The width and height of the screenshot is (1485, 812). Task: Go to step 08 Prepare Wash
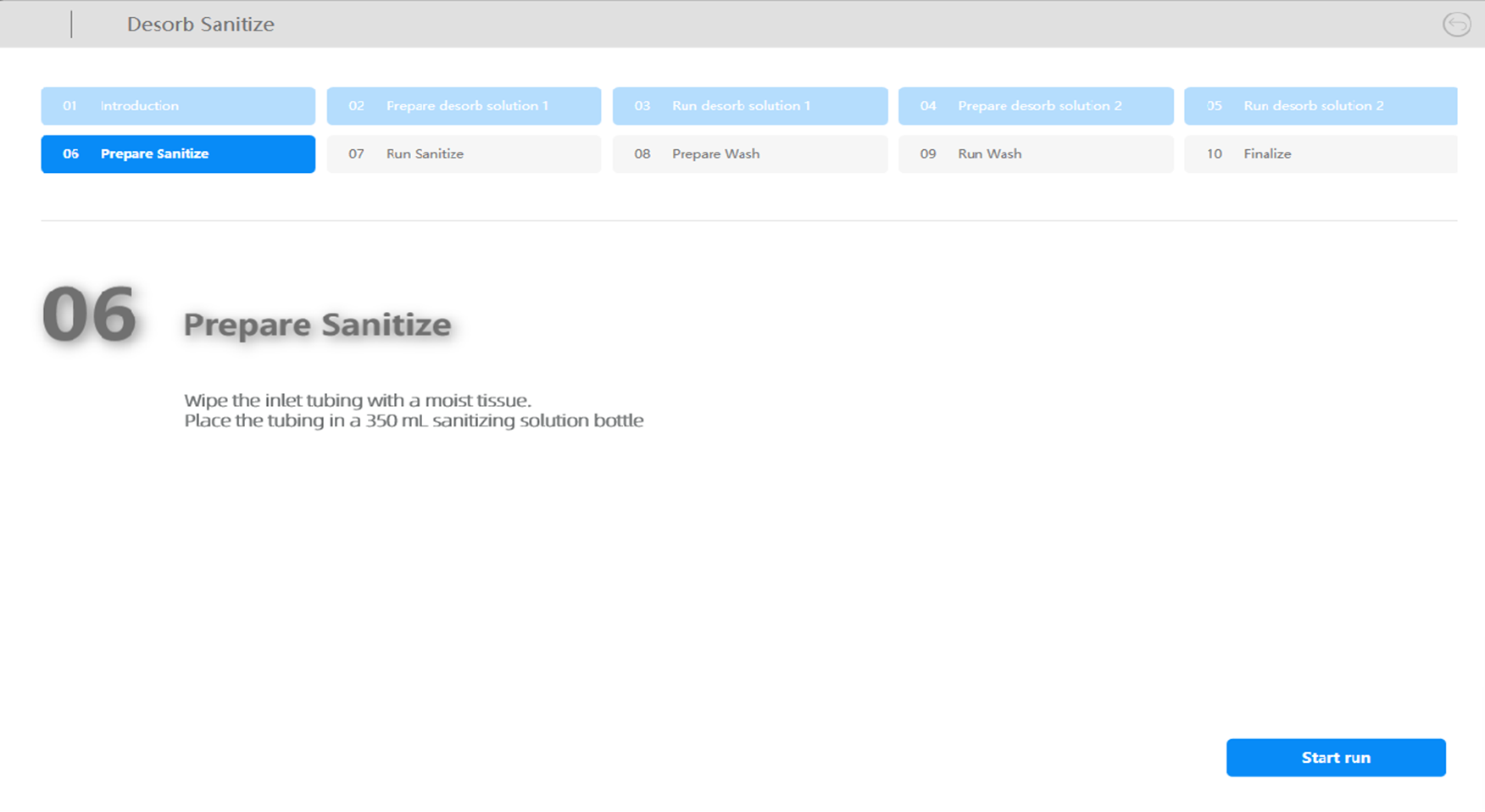[749, 154]
